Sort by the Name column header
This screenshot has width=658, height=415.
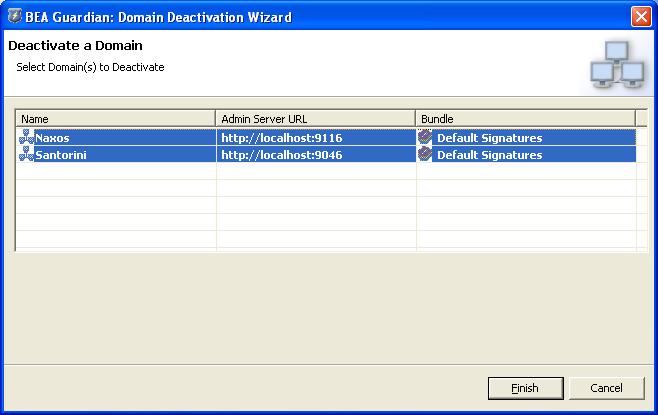pyautogui.click(x=115, y=119)
